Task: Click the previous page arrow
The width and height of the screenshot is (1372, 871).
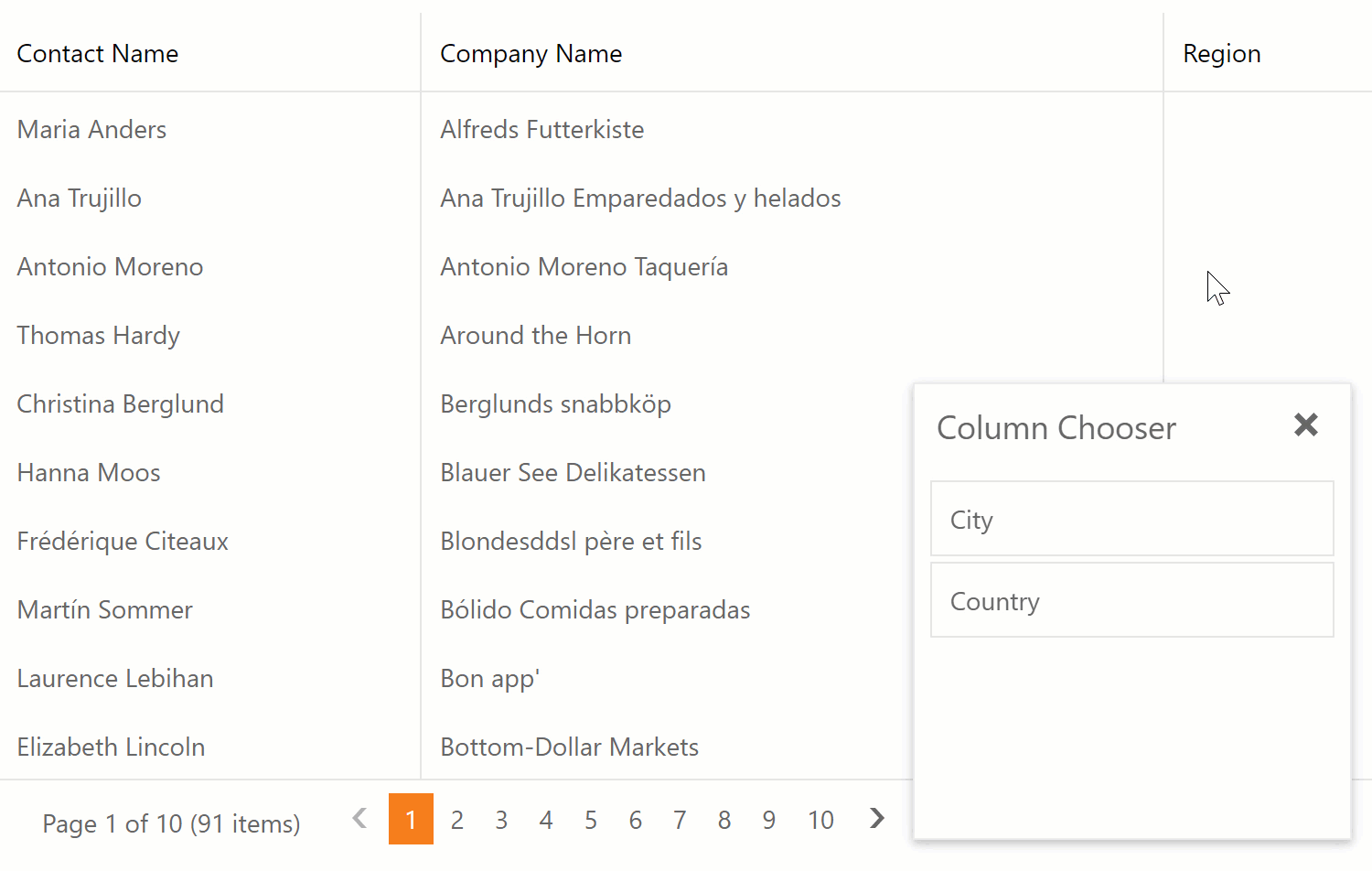Action: (x=359, y=819)
